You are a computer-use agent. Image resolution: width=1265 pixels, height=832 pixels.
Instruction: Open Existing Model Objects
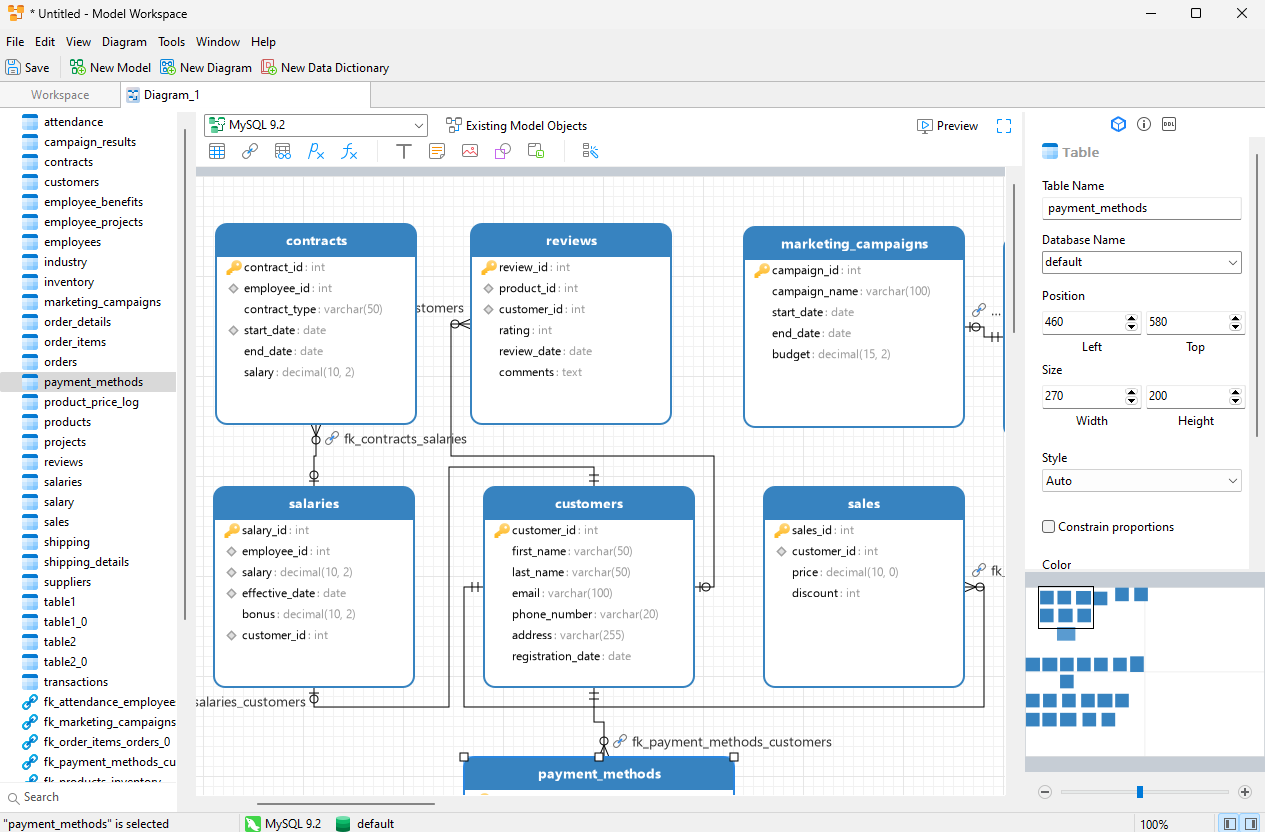click(x=516, y=126)
